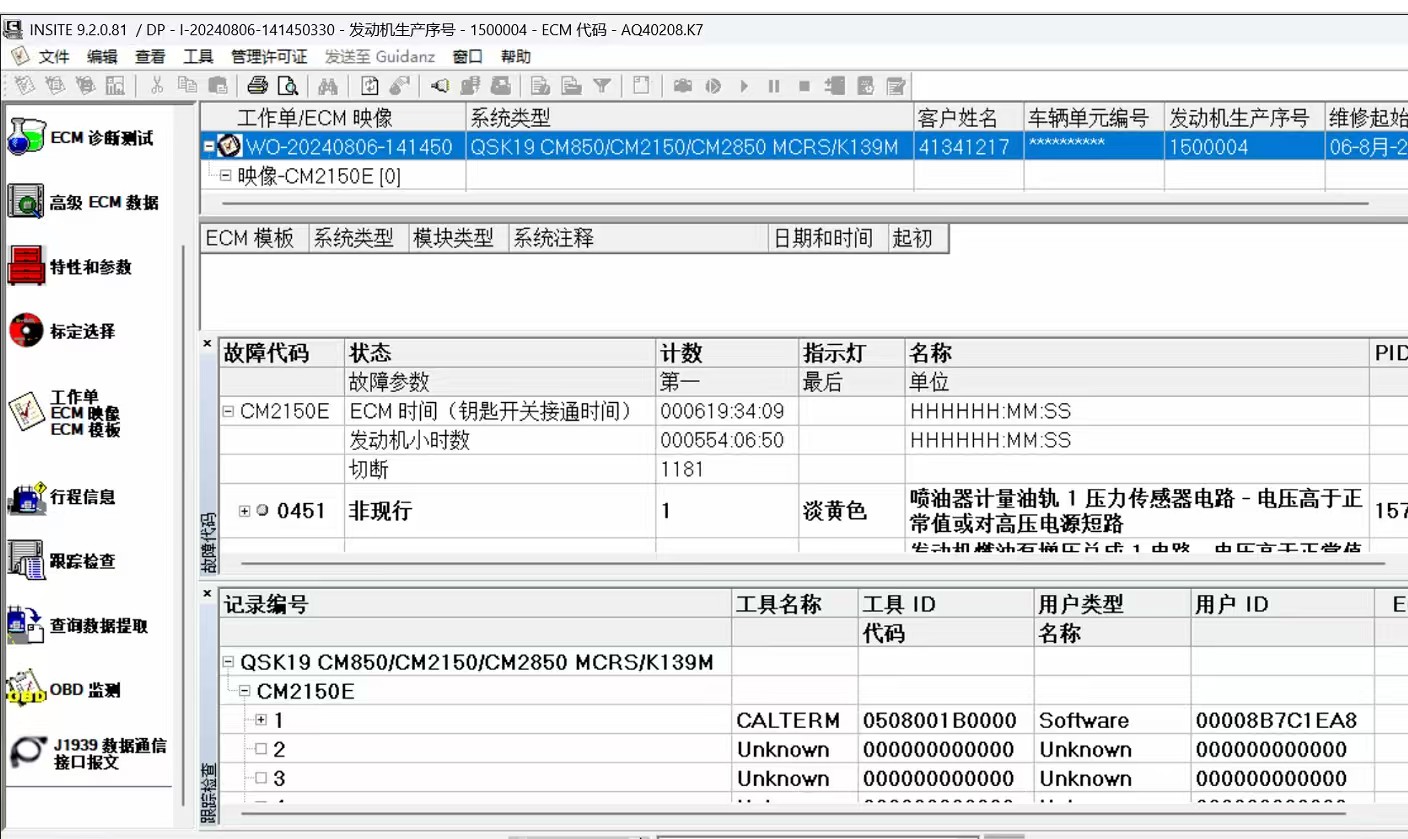The height and width of the screenshot is (839, 1408).
Task: Select the 特性和参数 toolbox icon
Action: (26, 267)
